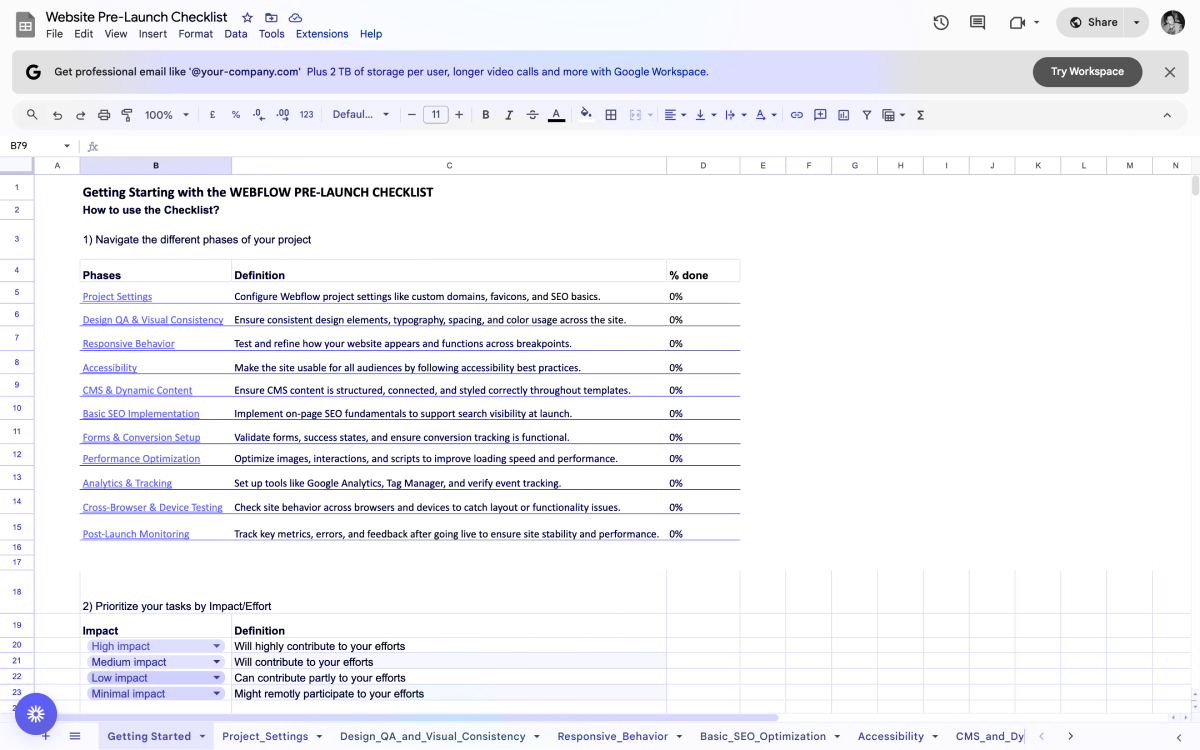
Task: Show next sheet tabs with right arrow
Action: click(x=1070, y=736)
